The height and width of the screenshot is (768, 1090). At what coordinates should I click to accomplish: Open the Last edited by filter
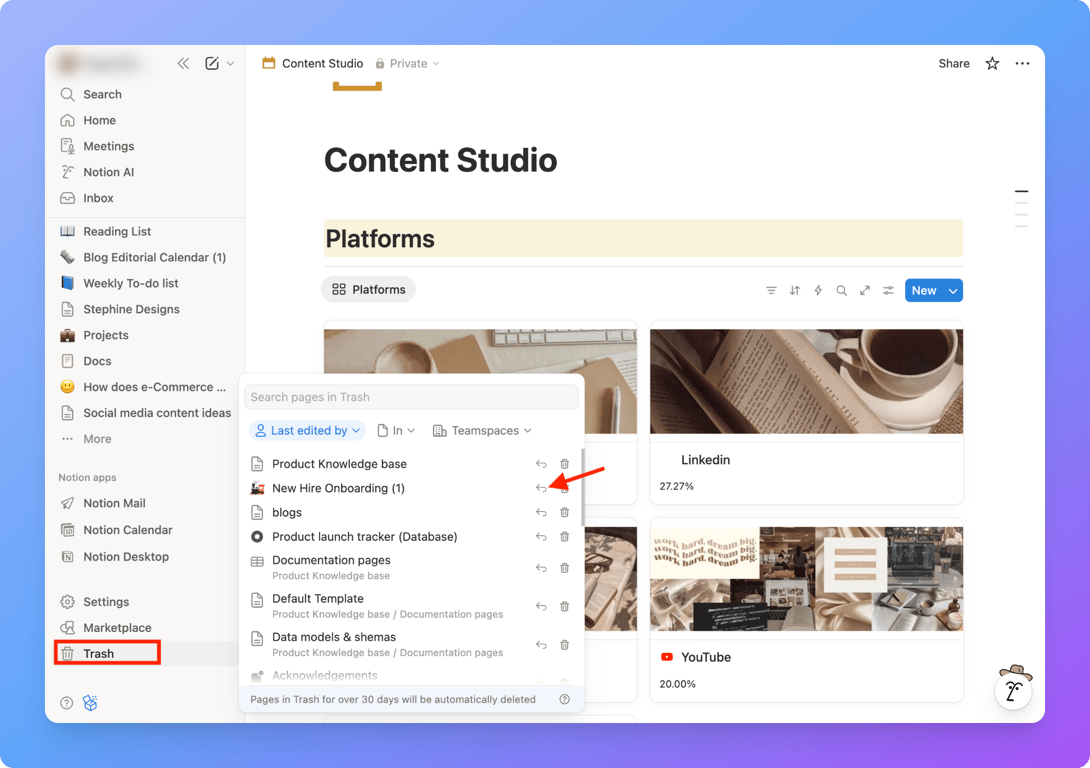(308, 431)
